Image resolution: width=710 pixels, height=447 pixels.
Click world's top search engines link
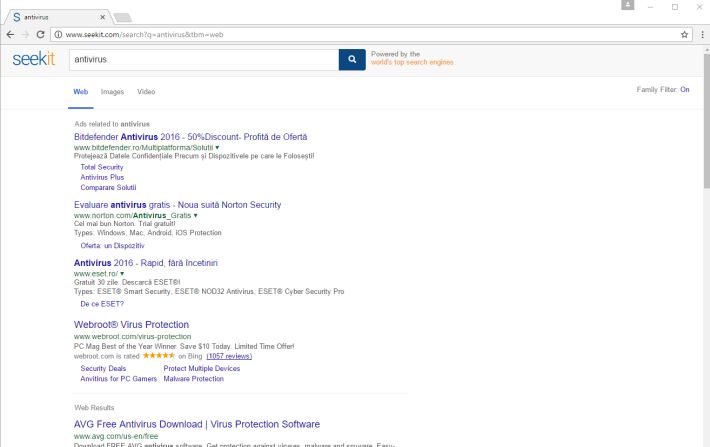pyautogui.click(x=412, y=62)
